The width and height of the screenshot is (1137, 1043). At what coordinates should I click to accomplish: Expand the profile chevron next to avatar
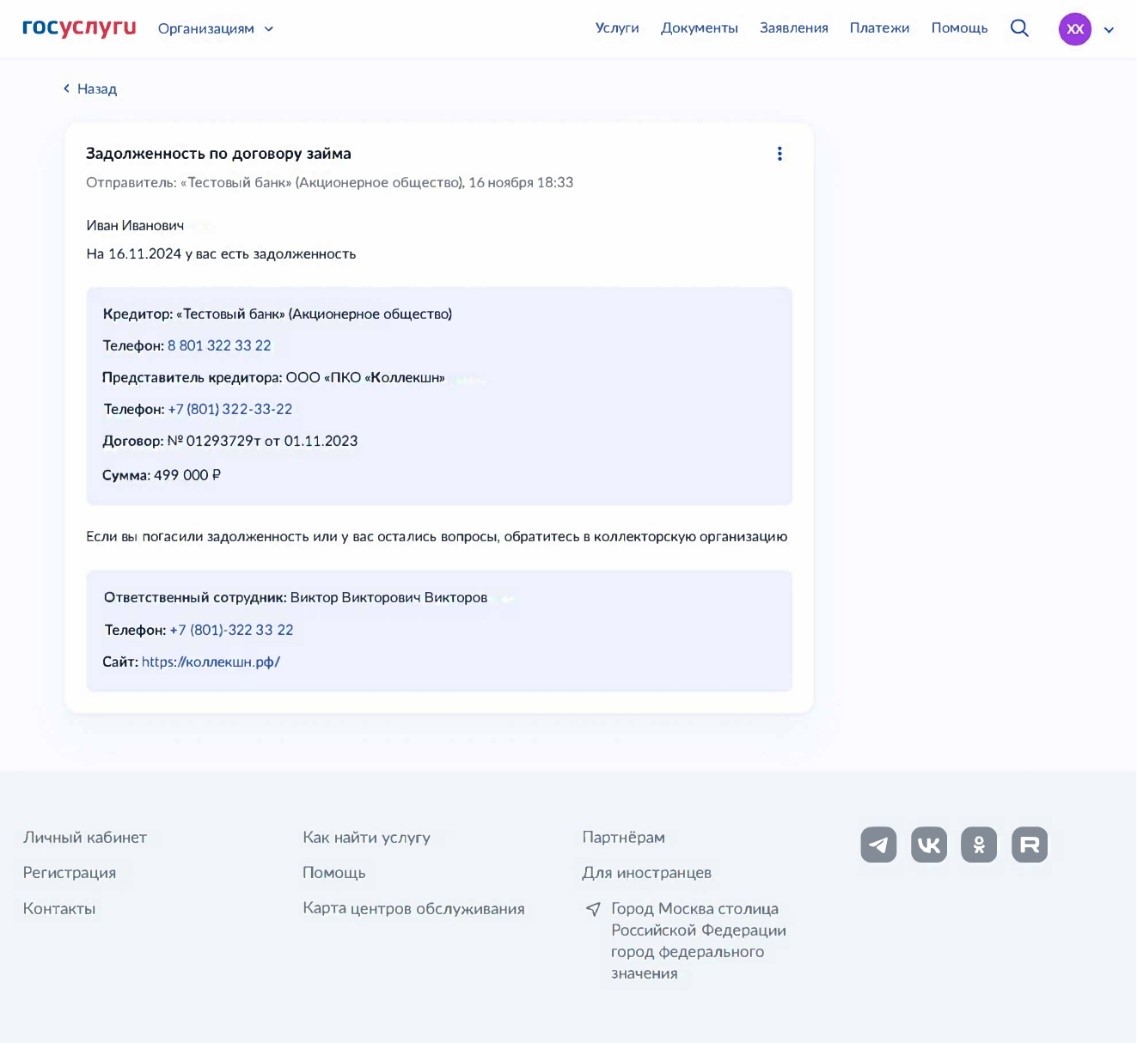1109,30
